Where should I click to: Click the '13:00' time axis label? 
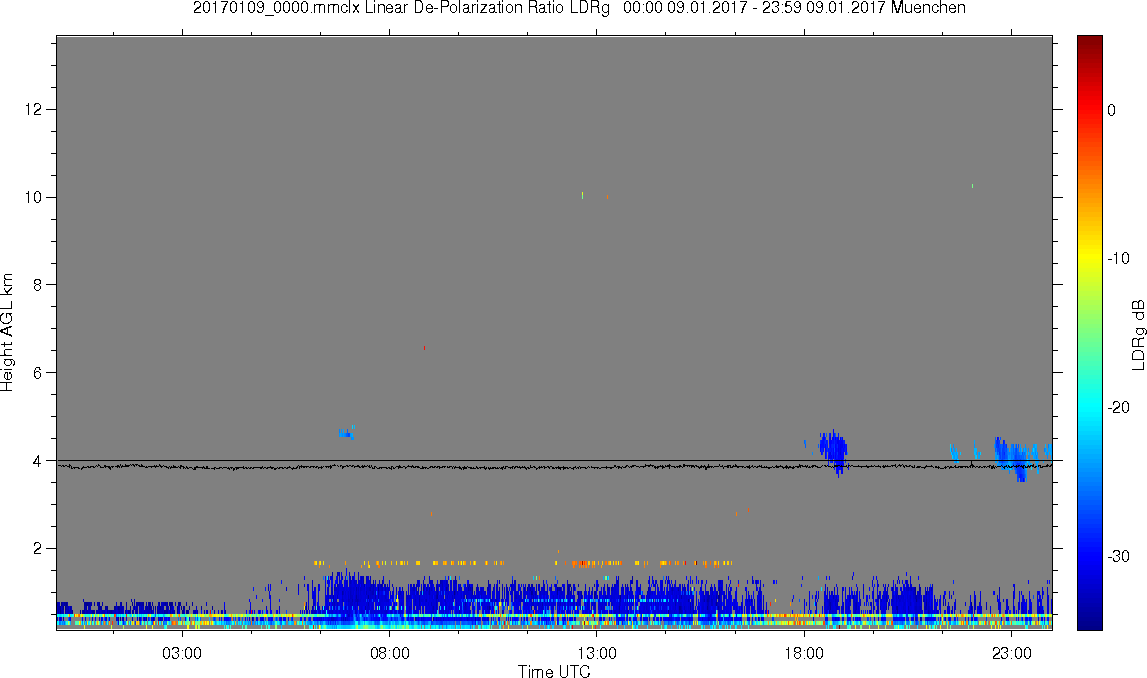596,653
